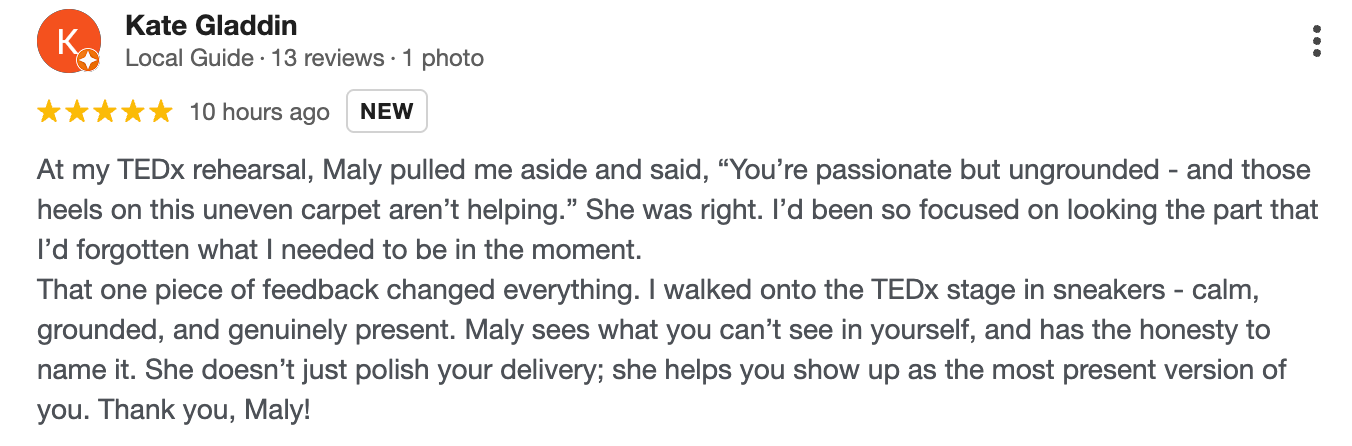Click the fourth yellow rating star
Image resolution: width=1352 pixels, height=446 pixels.
click(133, 112)
